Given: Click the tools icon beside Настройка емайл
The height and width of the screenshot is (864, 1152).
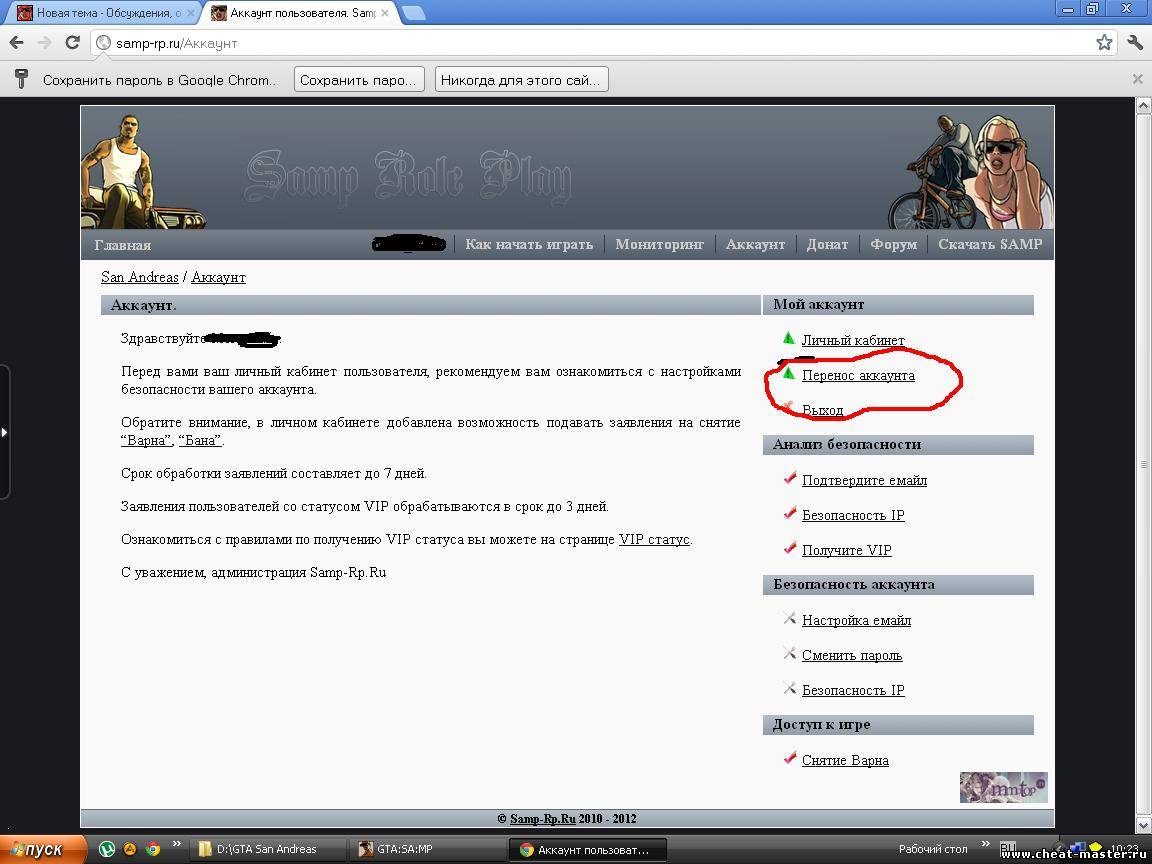Looking at the screenshot, I should click(x=790, y=619).
